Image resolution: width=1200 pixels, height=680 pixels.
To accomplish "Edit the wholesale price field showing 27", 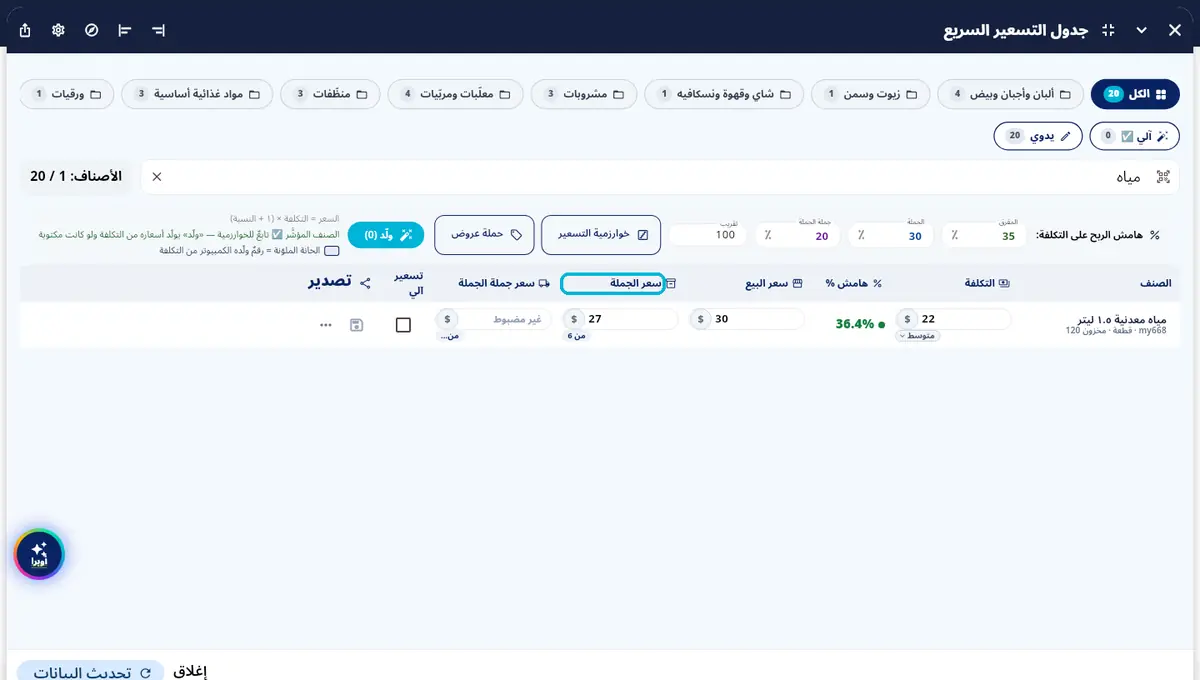I will [620, 319].
